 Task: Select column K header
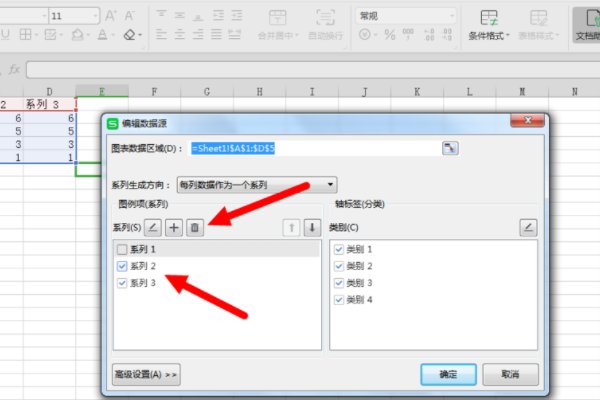tap(417, 92)
